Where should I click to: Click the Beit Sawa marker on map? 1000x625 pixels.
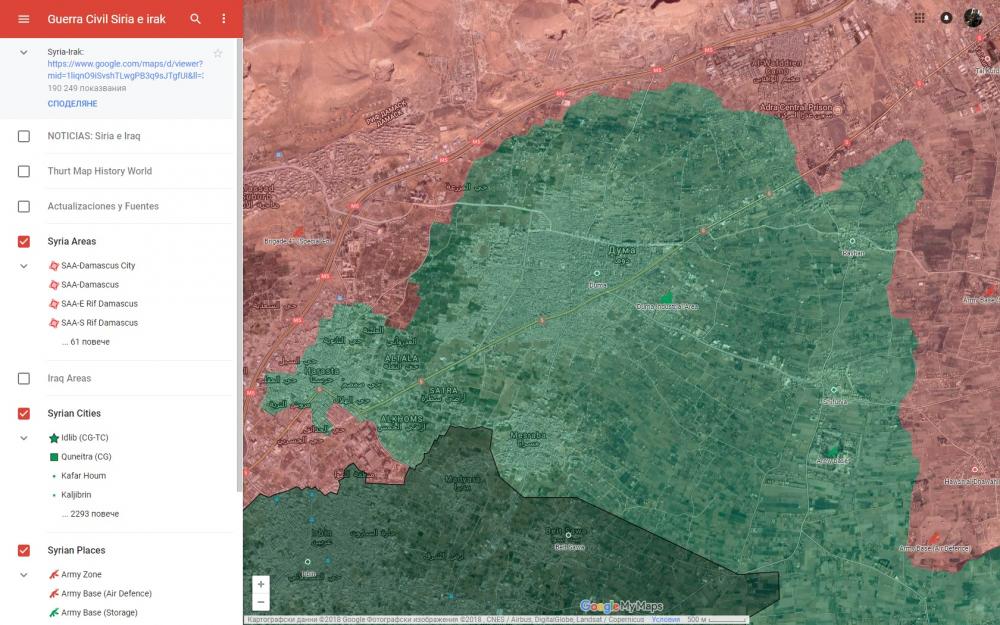click(568, 535)
